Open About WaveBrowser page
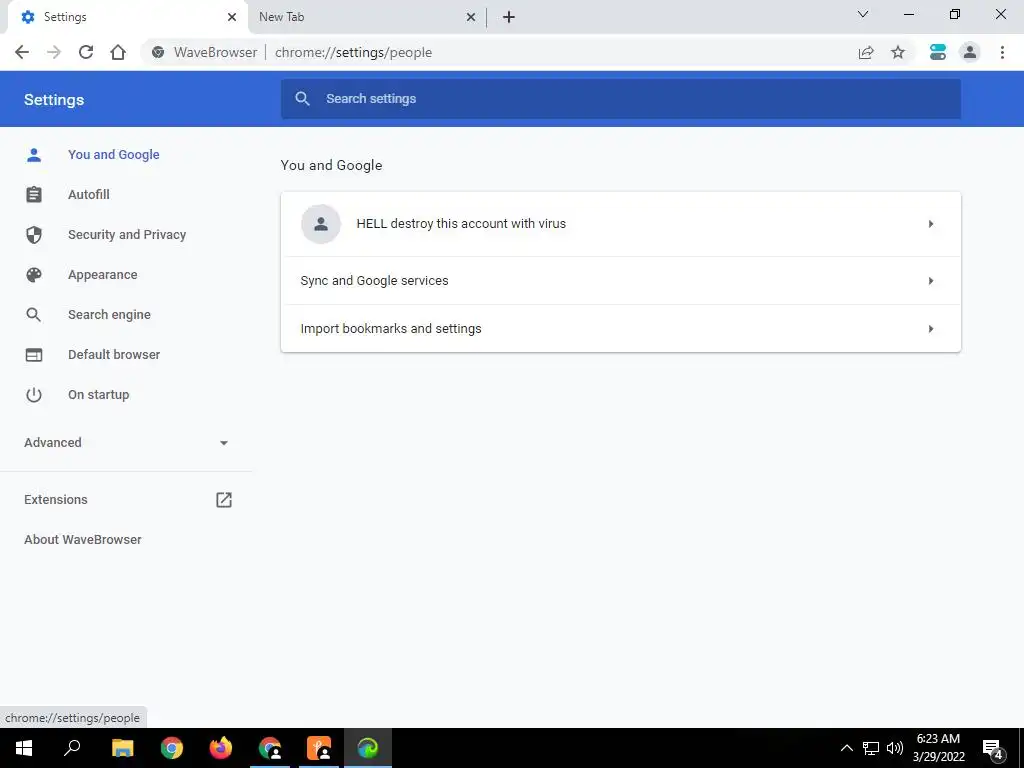The width and height of the screenshot is (1024, 768). (83, 539)
